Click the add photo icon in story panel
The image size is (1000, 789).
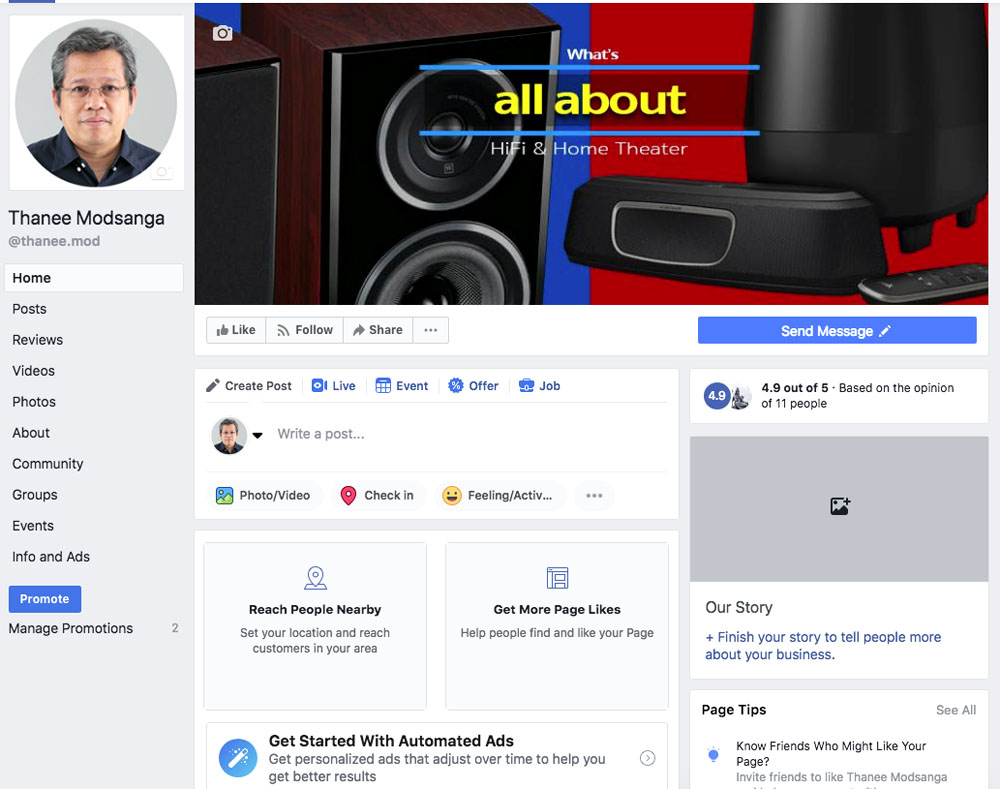pos(840,507)
